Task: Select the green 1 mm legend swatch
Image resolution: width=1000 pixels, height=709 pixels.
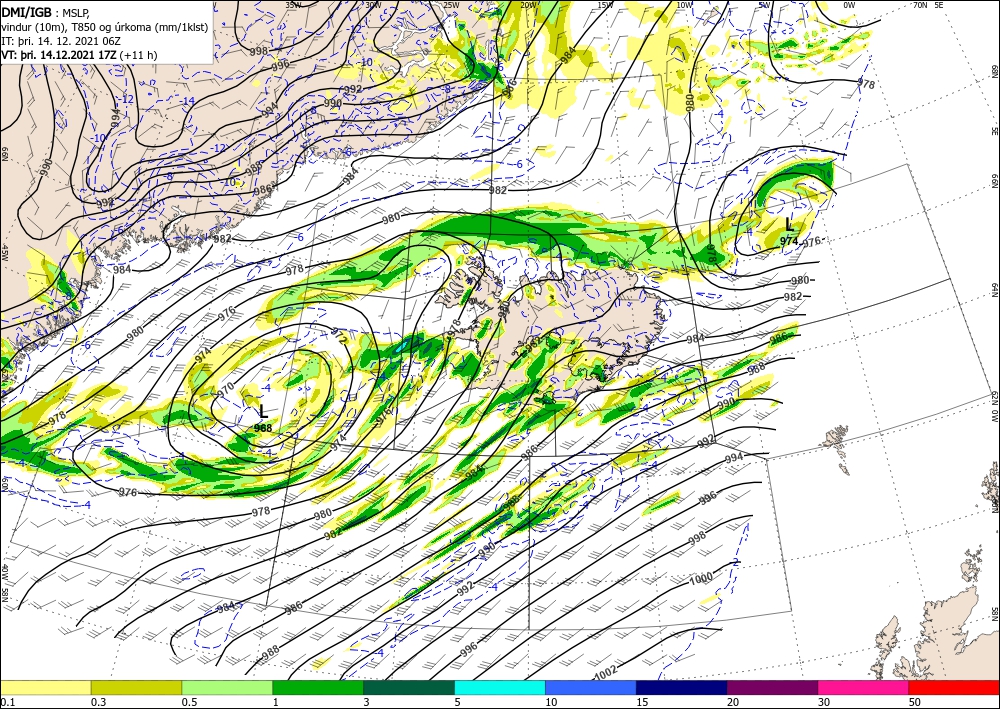Action: tap(318, 687)
